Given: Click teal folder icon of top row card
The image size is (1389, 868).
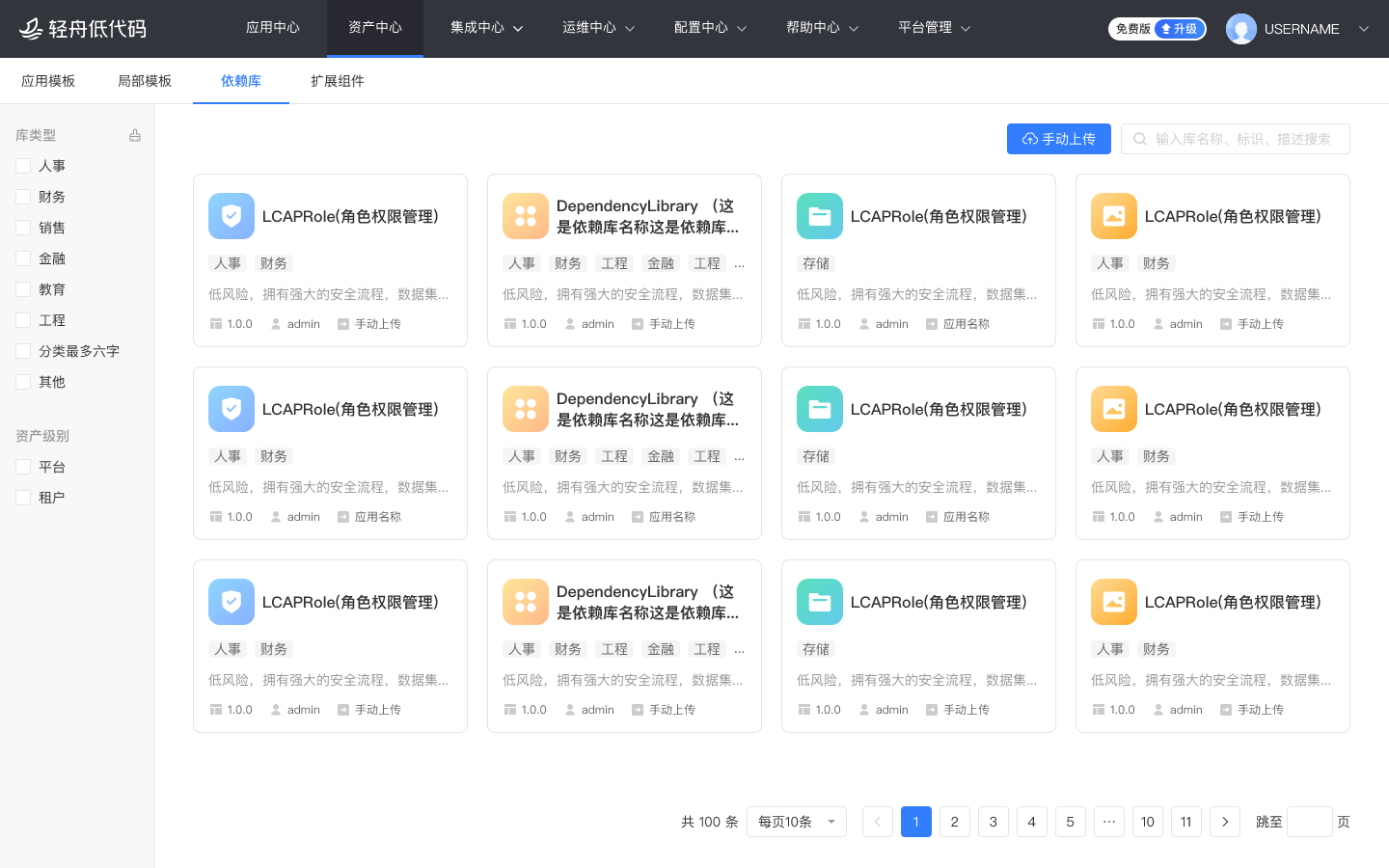Looking at the screenshot, I should tap(820, 216).
